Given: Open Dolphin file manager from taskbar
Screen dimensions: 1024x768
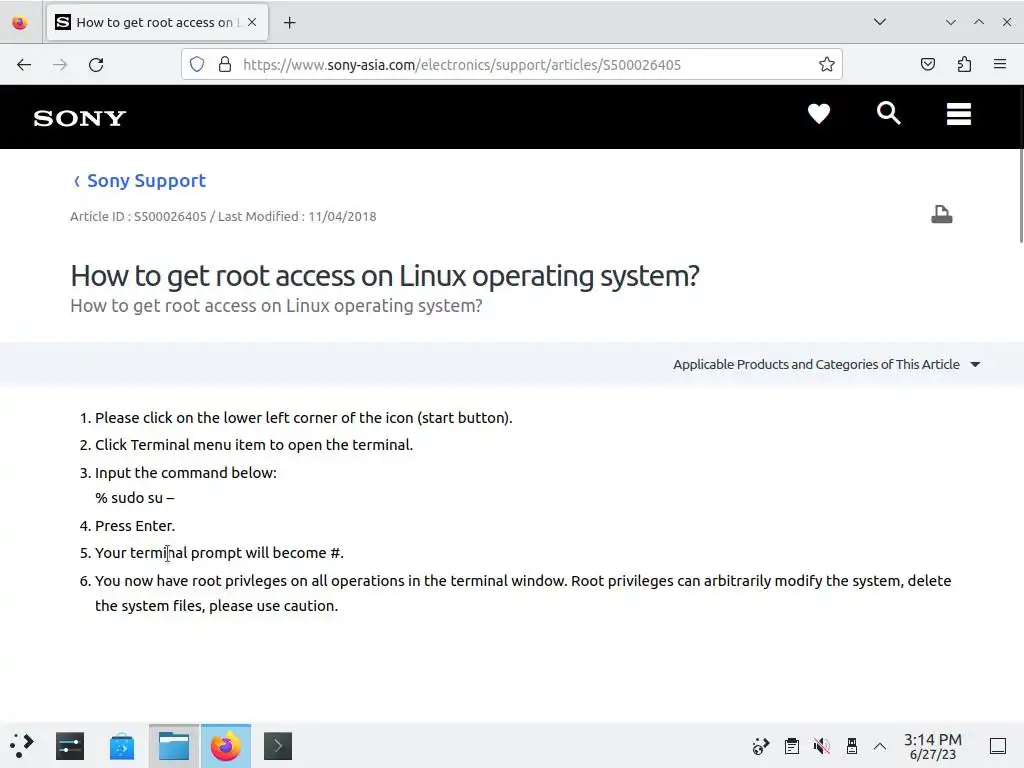Looking at the screenshot, I should point(174,746).
